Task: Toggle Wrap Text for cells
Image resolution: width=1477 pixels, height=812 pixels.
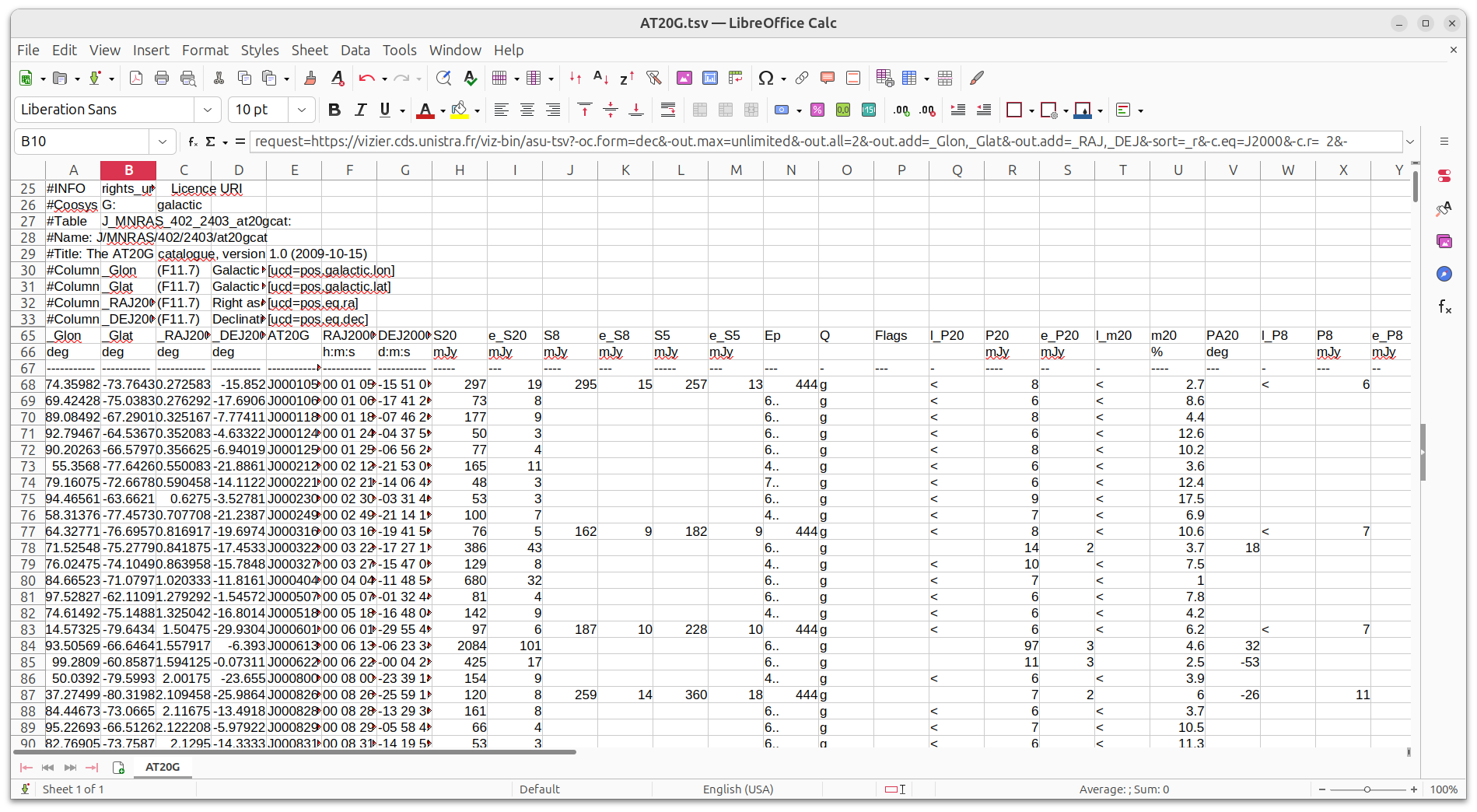Action: pyautogui.click(x=668, y=110)
